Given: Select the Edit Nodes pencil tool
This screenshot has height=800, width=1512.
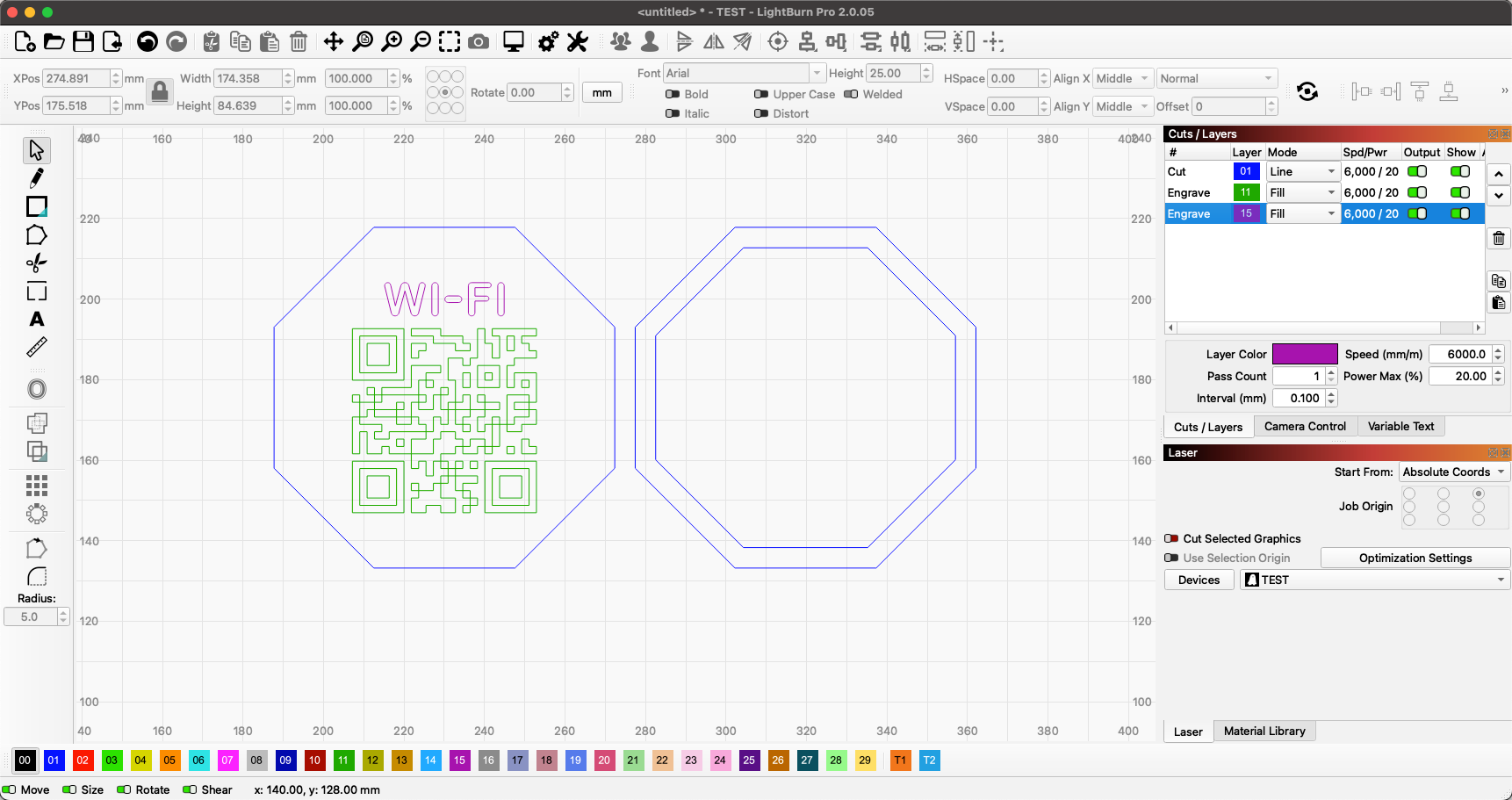Looking at the screenshot, I should coord(36,178).
